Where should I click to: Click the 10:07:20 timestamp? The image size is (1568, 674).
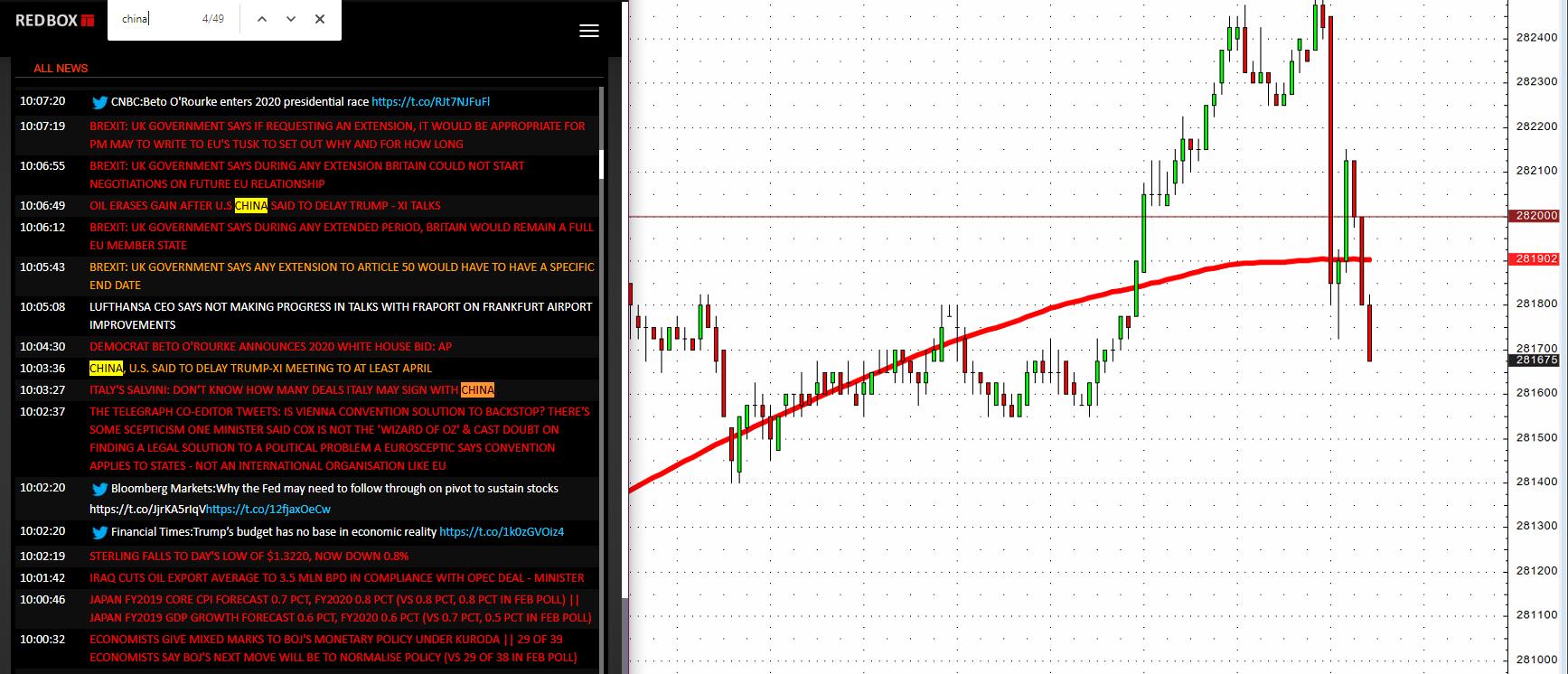[x=42, y=101]
